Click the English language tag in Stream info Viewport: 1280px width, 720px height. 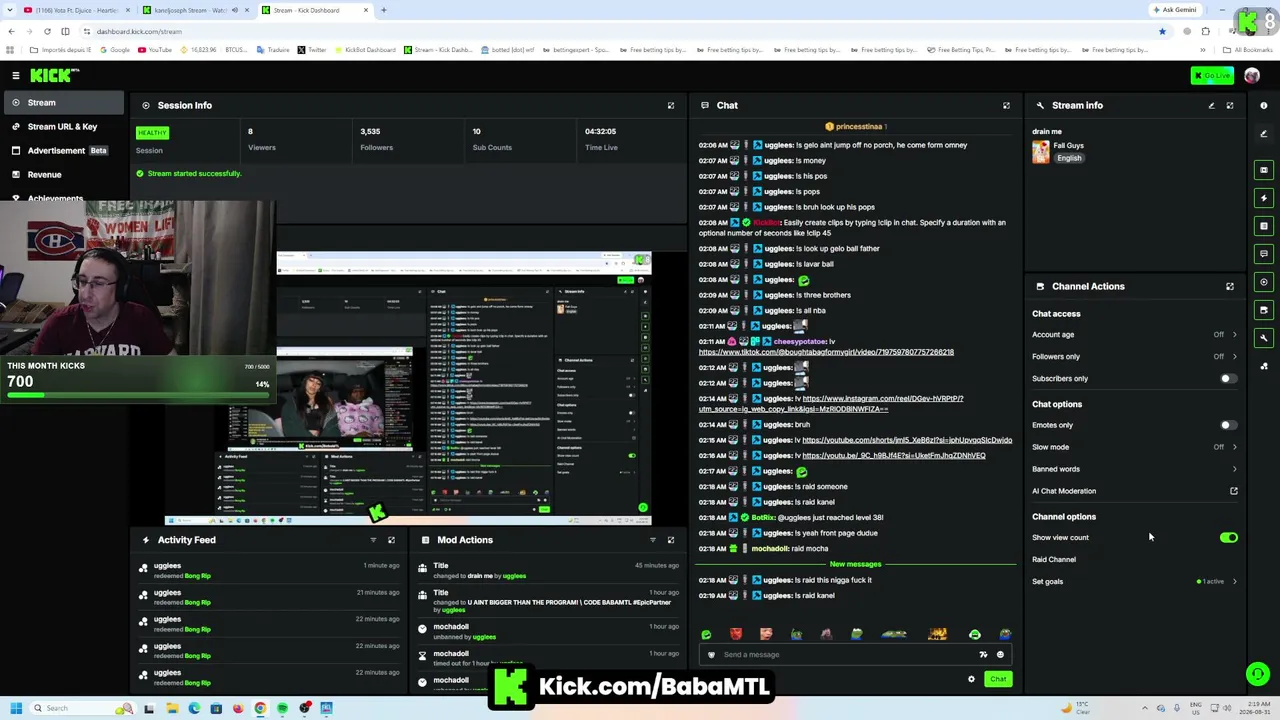1069,158
